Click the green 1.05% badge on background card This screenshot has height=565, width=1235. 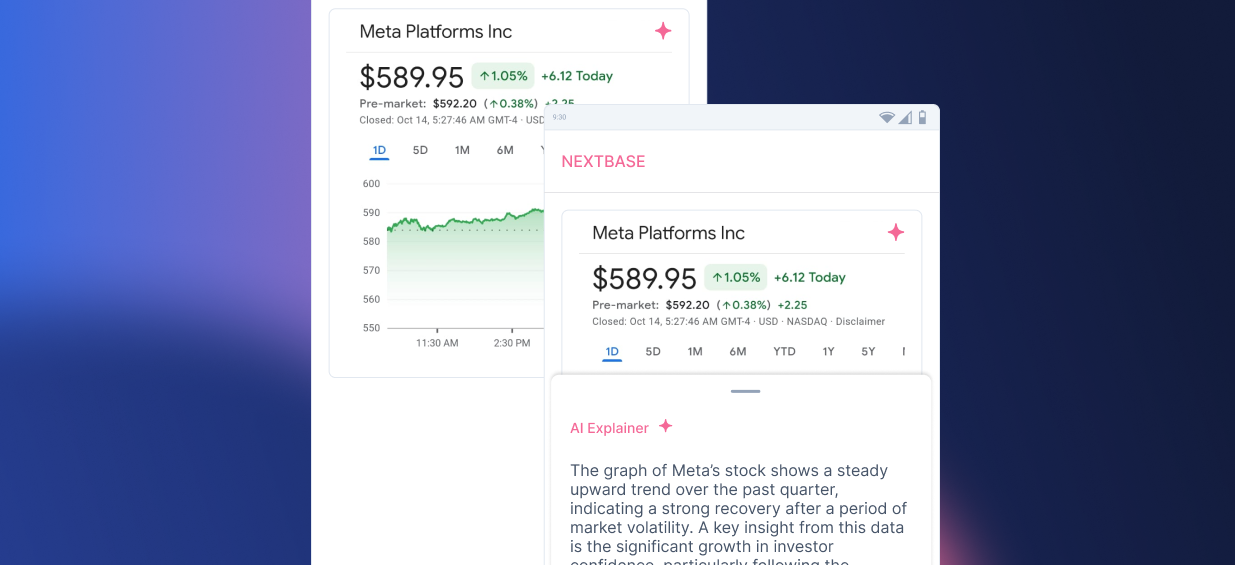[502, 76]
